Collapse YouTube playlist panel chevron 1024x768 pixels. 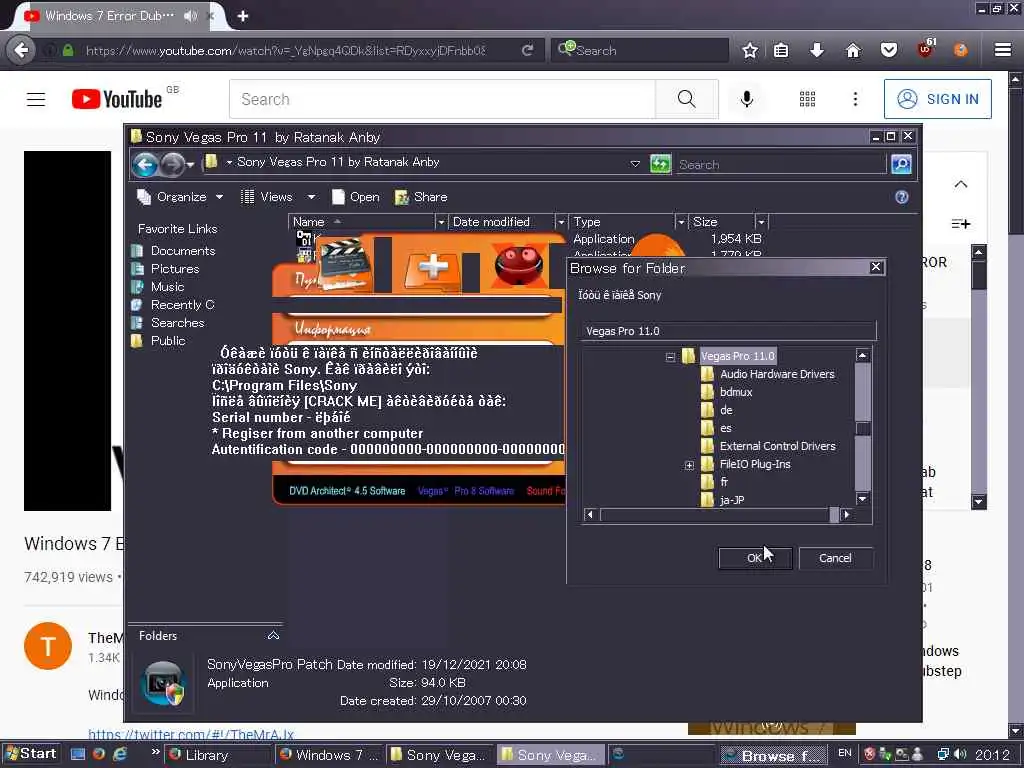click(x=961, y=184)
